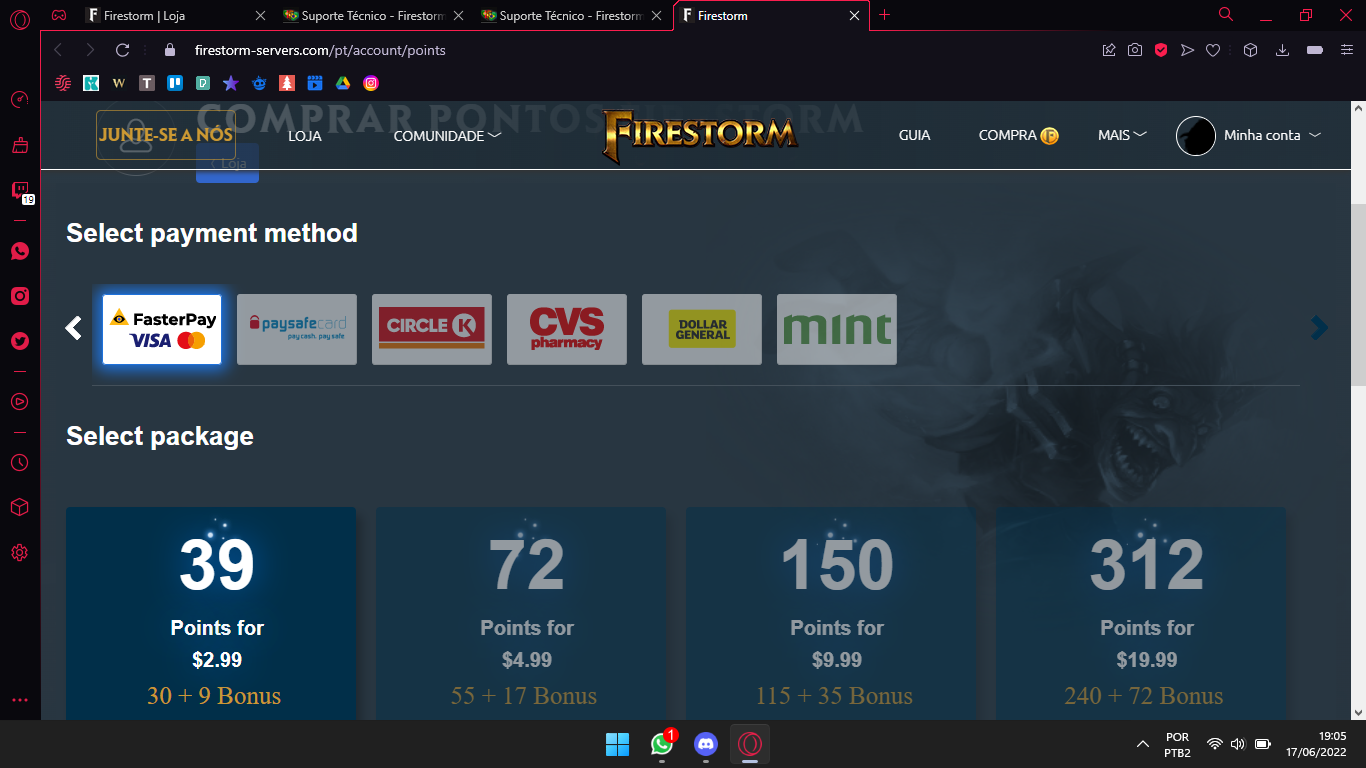Image resolution: width=1366 pixels, height=768 pixels.
Task: Open the Trello bookmark icon
Action: (175, 83)
